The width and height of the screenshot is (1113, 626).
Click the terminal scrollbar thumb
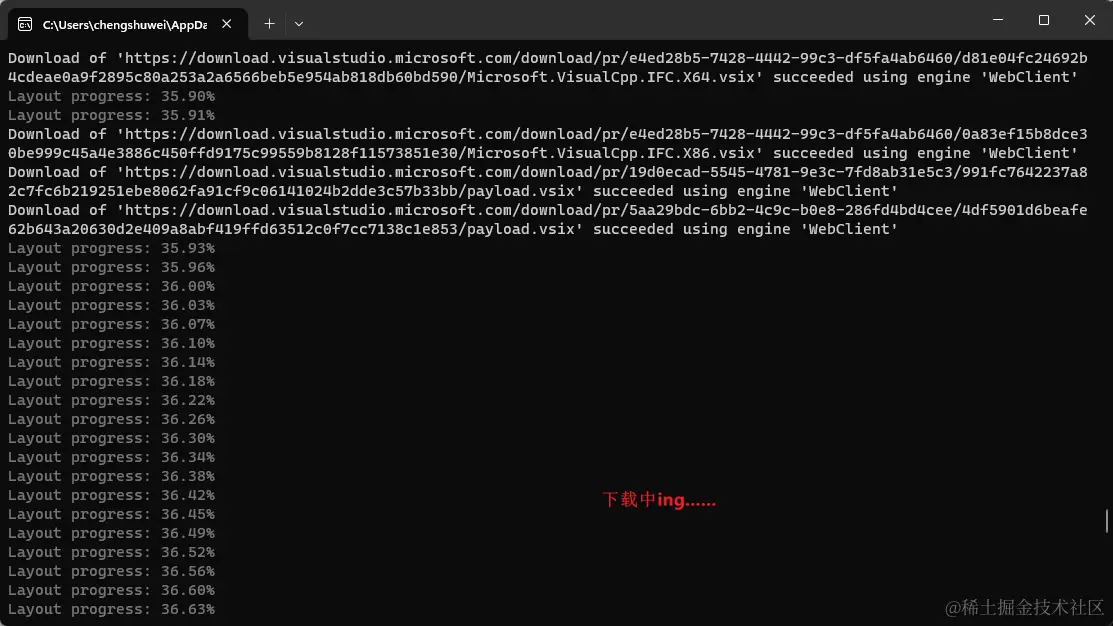(x=1107, y=520)
